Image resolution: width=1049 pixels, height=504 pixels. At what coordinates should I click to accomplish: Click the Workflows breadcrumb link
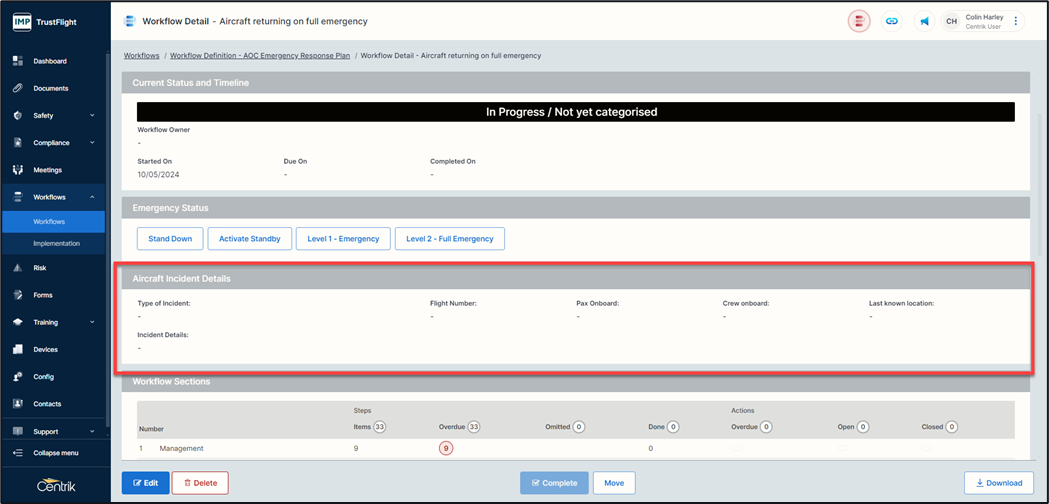pos(142,56)
